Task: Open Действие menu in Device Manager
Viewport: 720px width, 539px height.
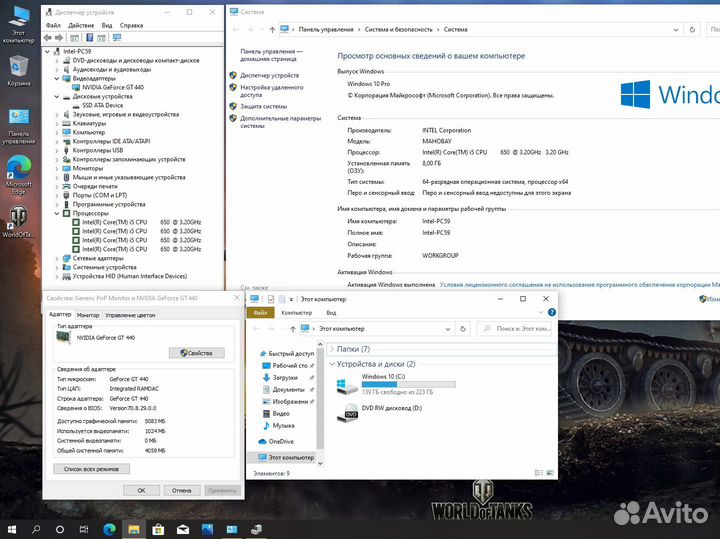Action: (x=81, y=25)
